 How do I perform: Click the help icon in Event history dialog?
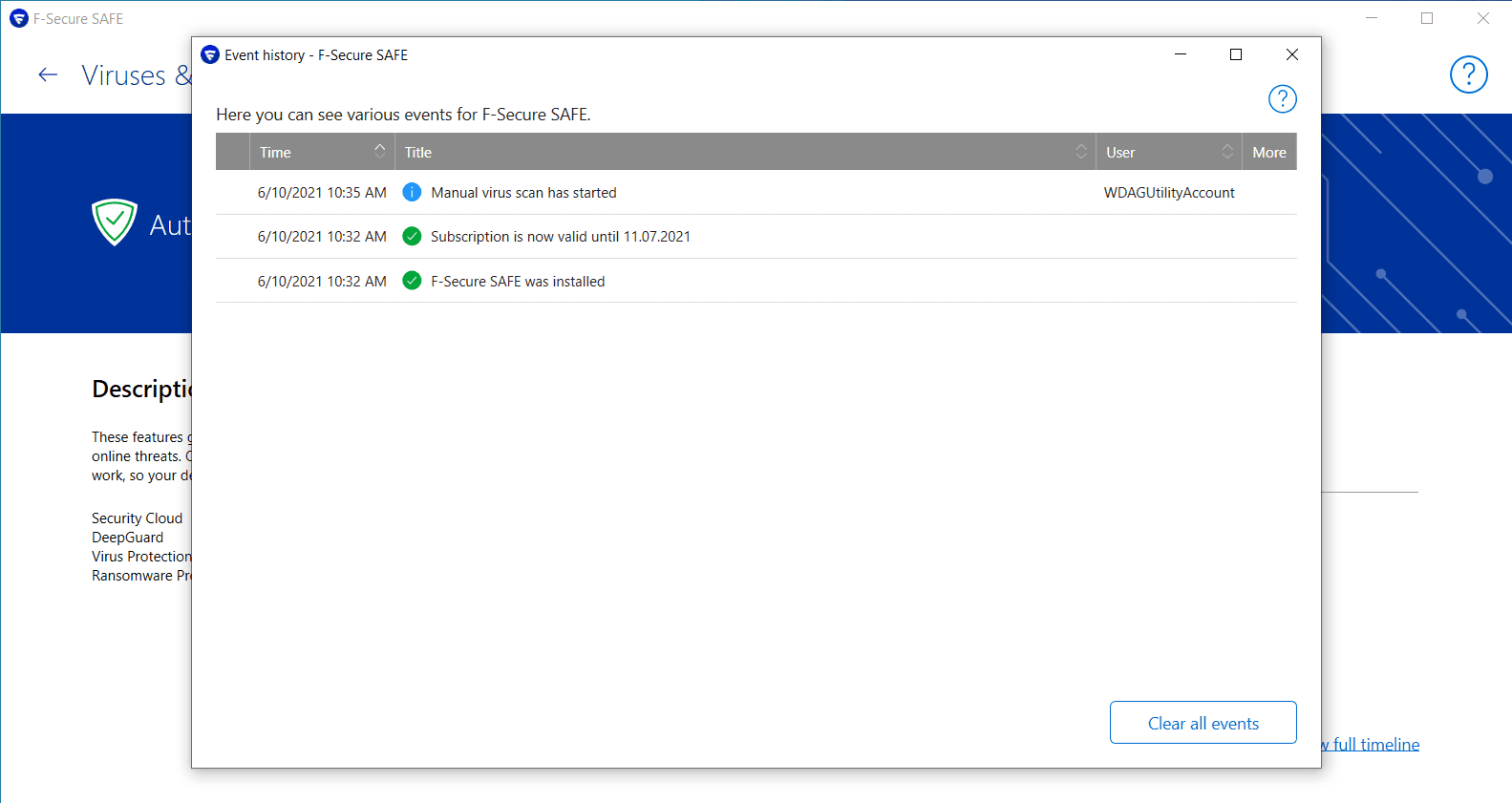pos(1282,98)
